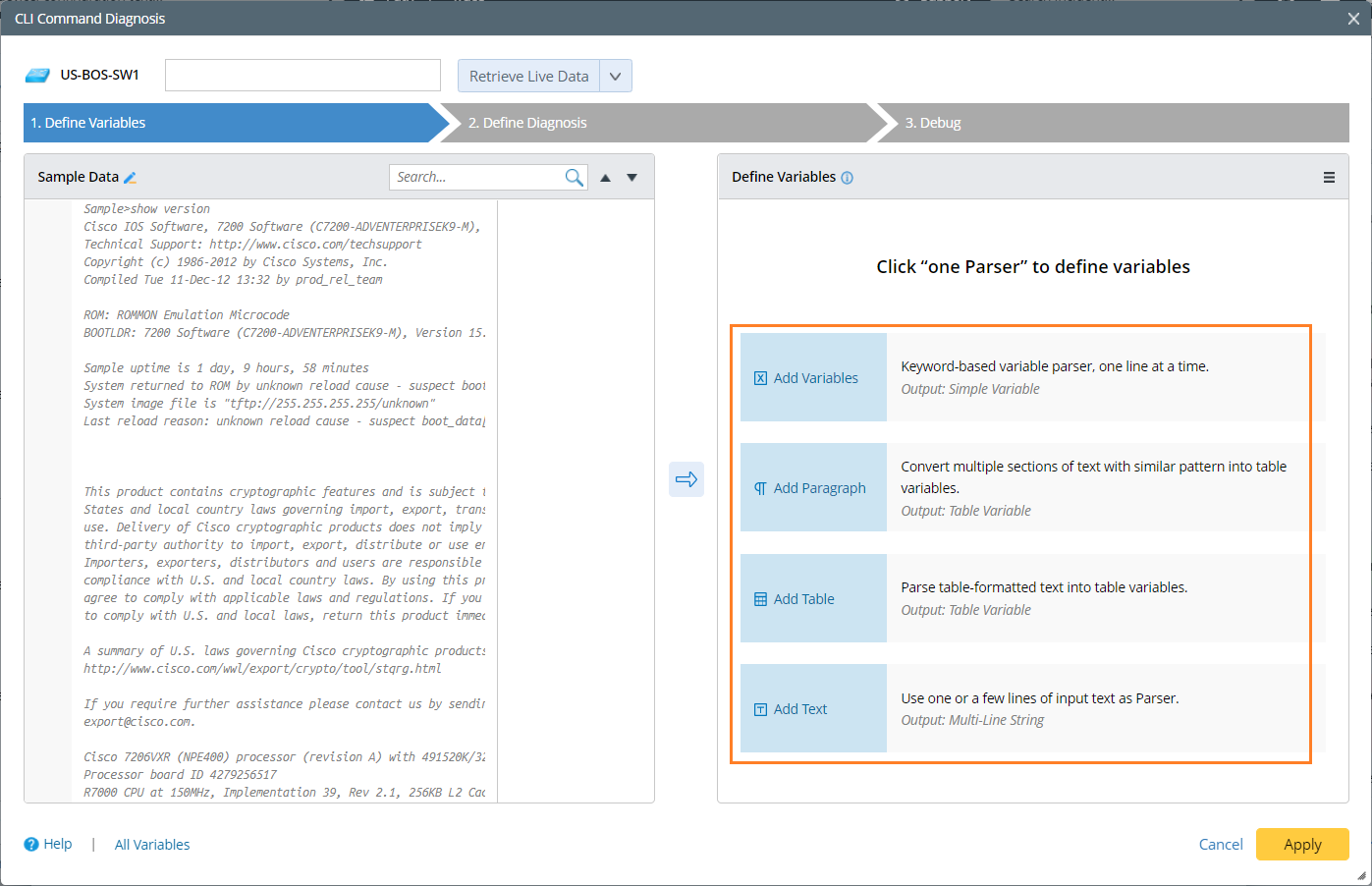This screenshot has width=1372, height=886.
Task: Focus the Sample Data search field
Action: point(476,177)
